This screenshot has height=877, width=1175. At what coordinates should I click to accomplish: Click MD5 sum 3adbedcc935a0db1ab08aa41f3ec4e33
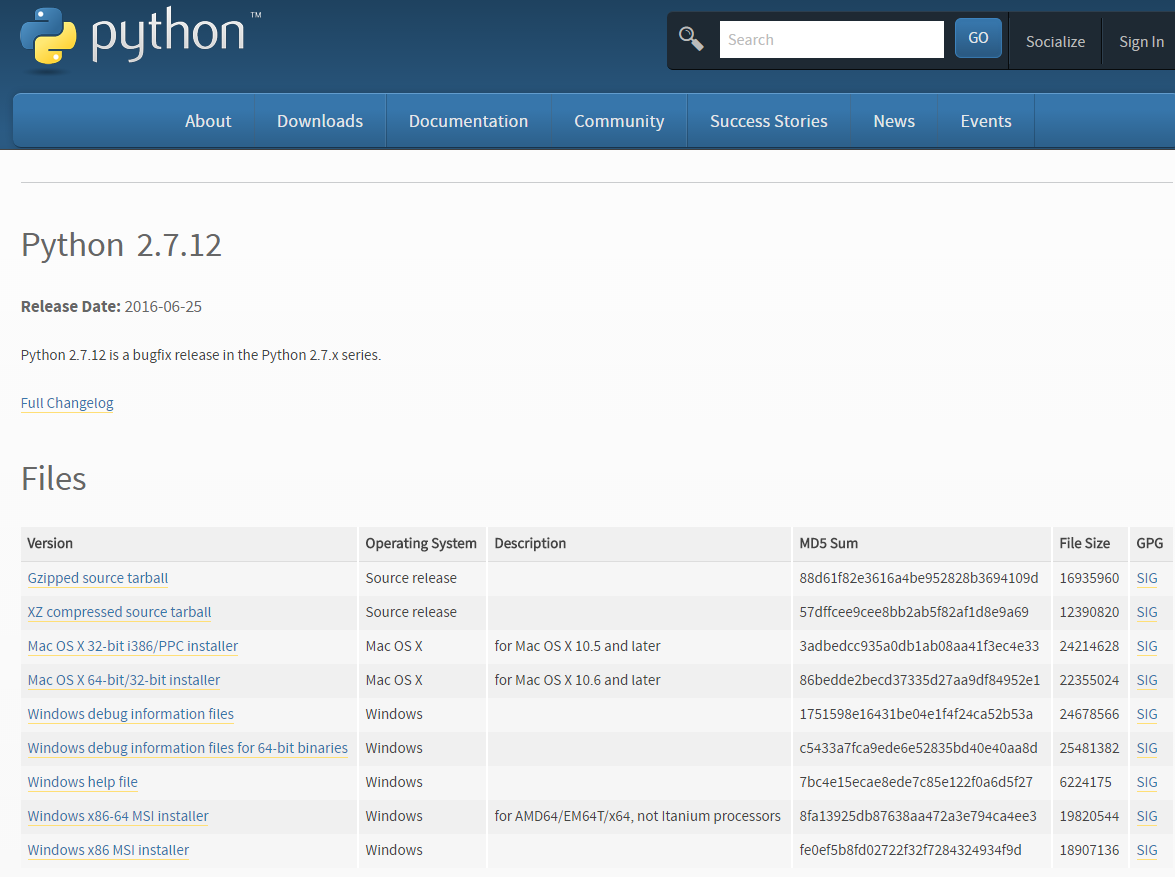tap(919, 645)
